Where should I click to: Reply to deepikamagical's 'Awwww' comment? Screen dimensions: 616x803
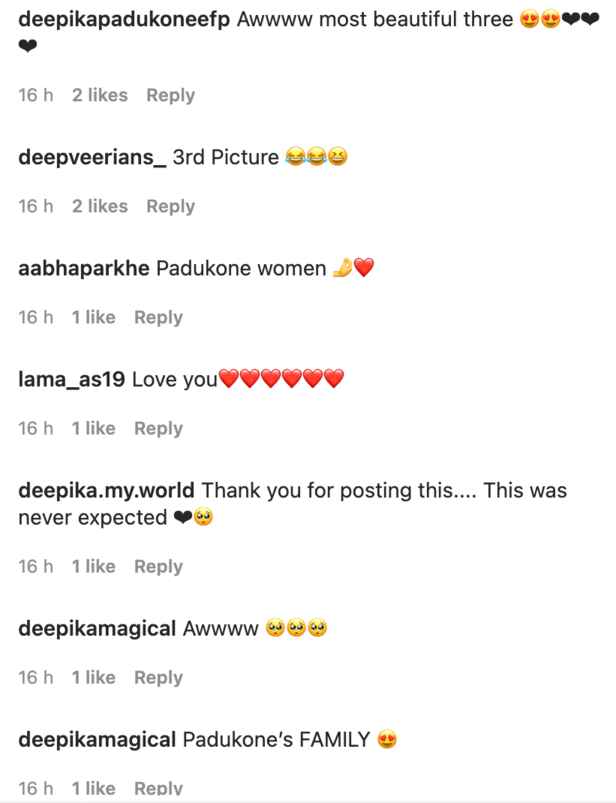pyautogui.click(x=158, y=677)
